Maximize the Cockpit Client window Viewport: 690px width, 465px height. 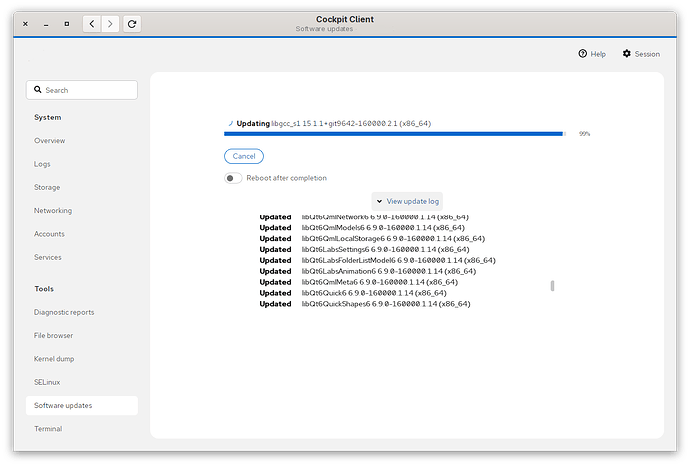coord(67,24)
